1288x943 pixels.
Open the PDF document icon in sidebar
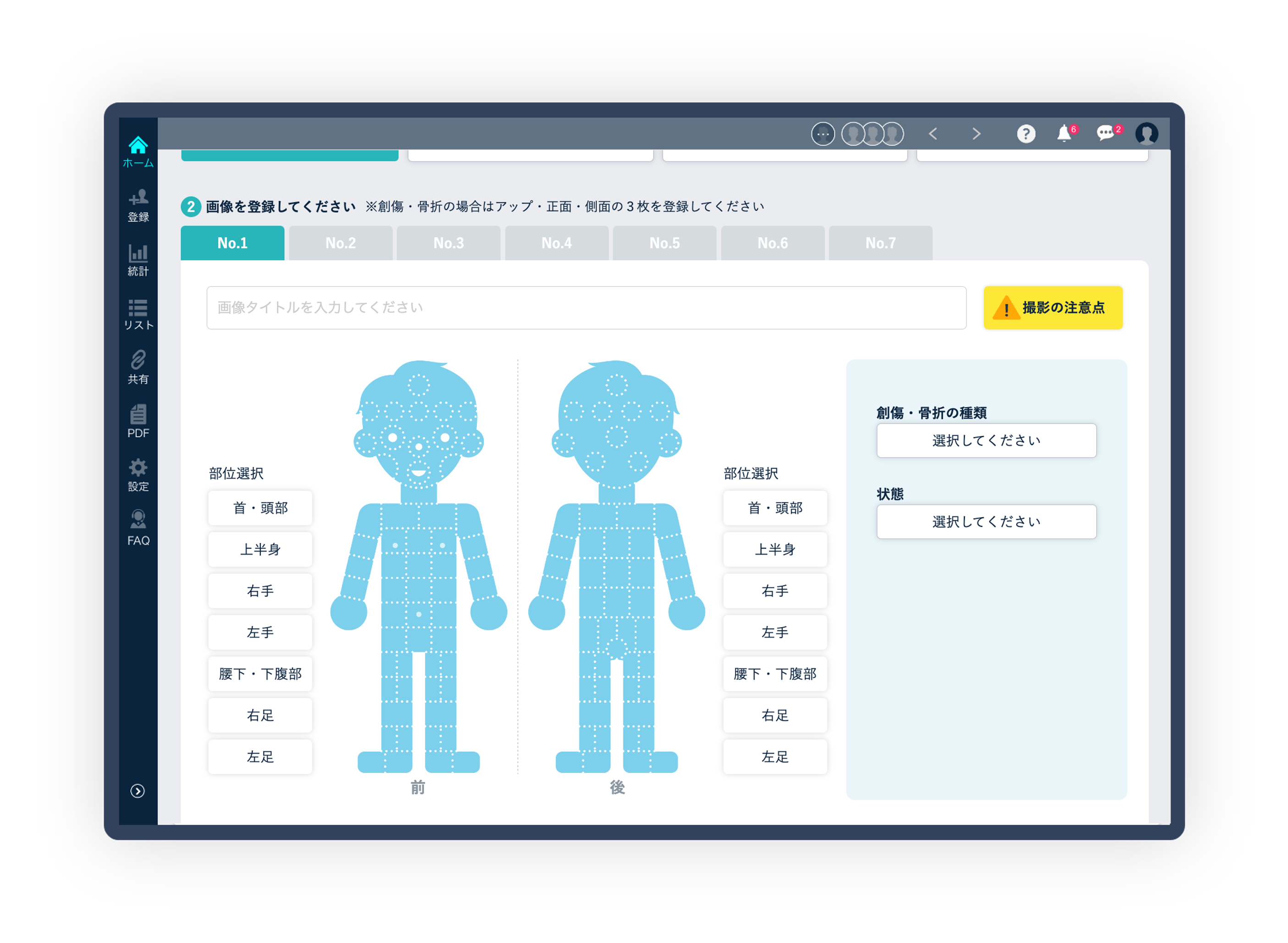[x=138, y=421]
